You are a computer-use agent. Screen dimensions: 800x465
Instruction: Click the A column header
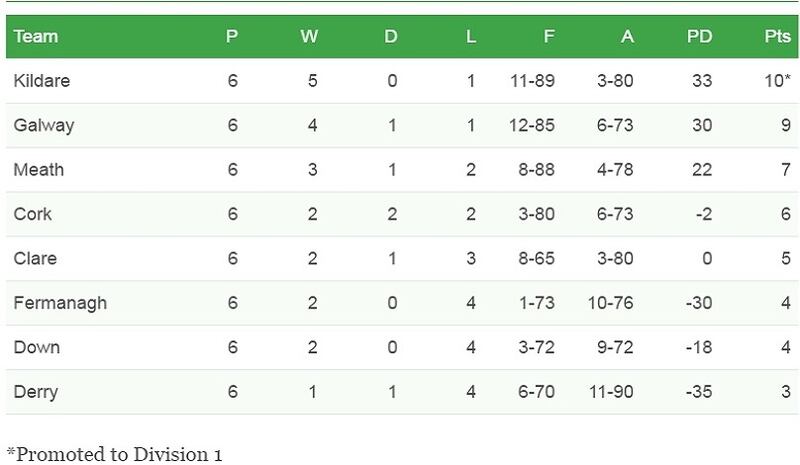(627, 37)
